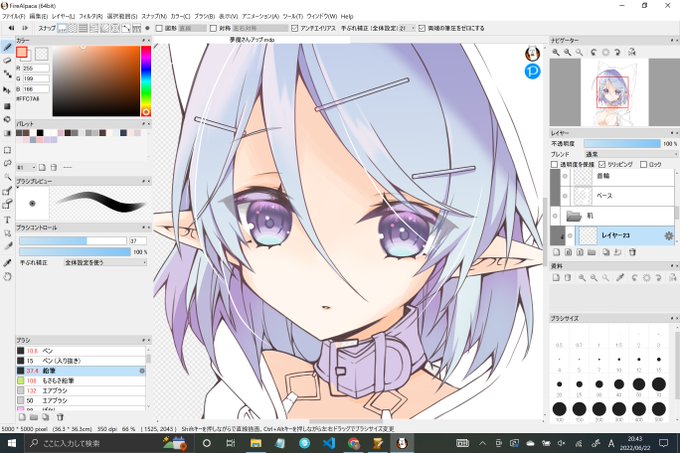Create a new raster layer
Viewport: 680px width, 453px height.
tap(556, 252)
